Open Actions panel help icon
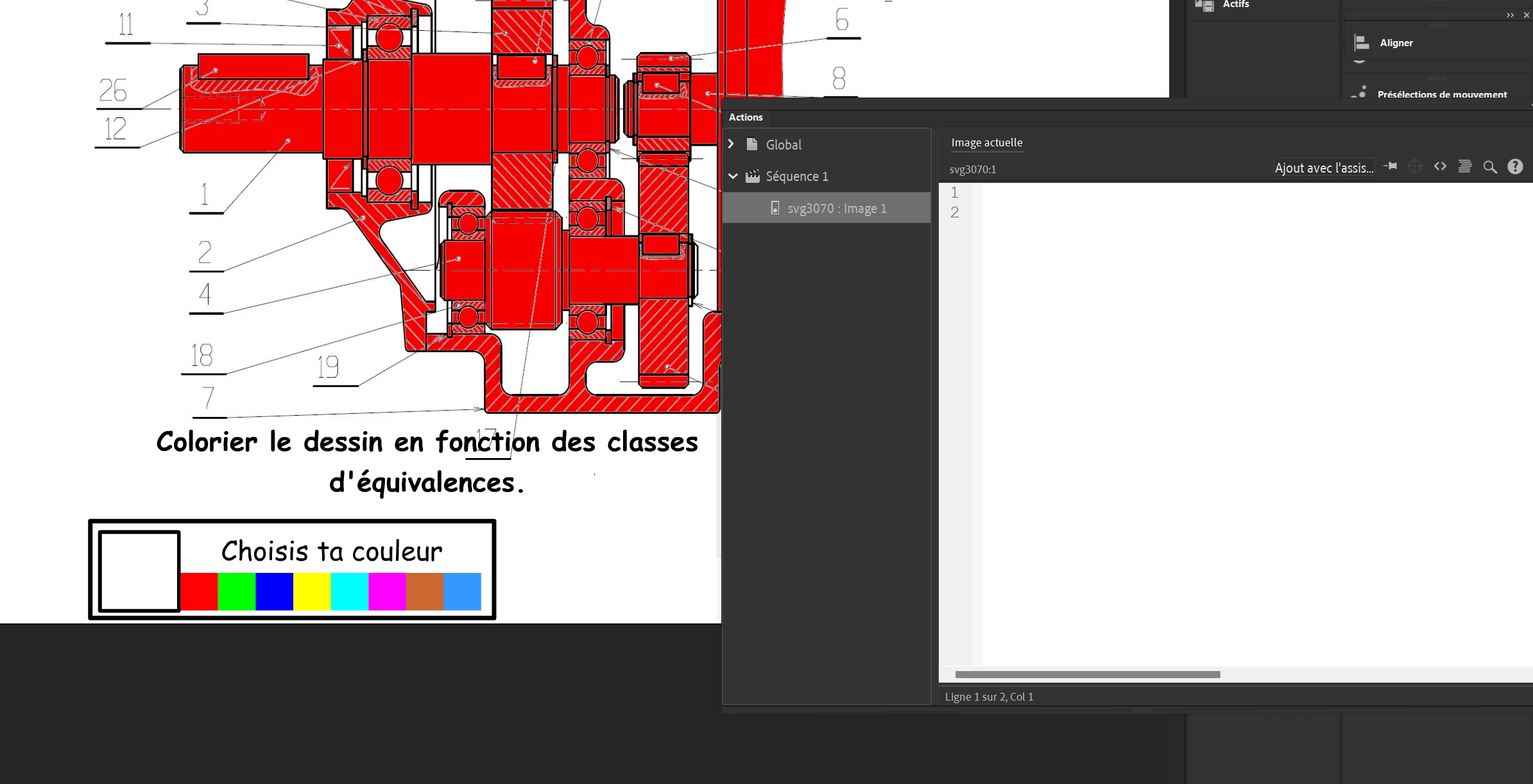This screenshot has height=784, width=1533. tap(1515, 167)
